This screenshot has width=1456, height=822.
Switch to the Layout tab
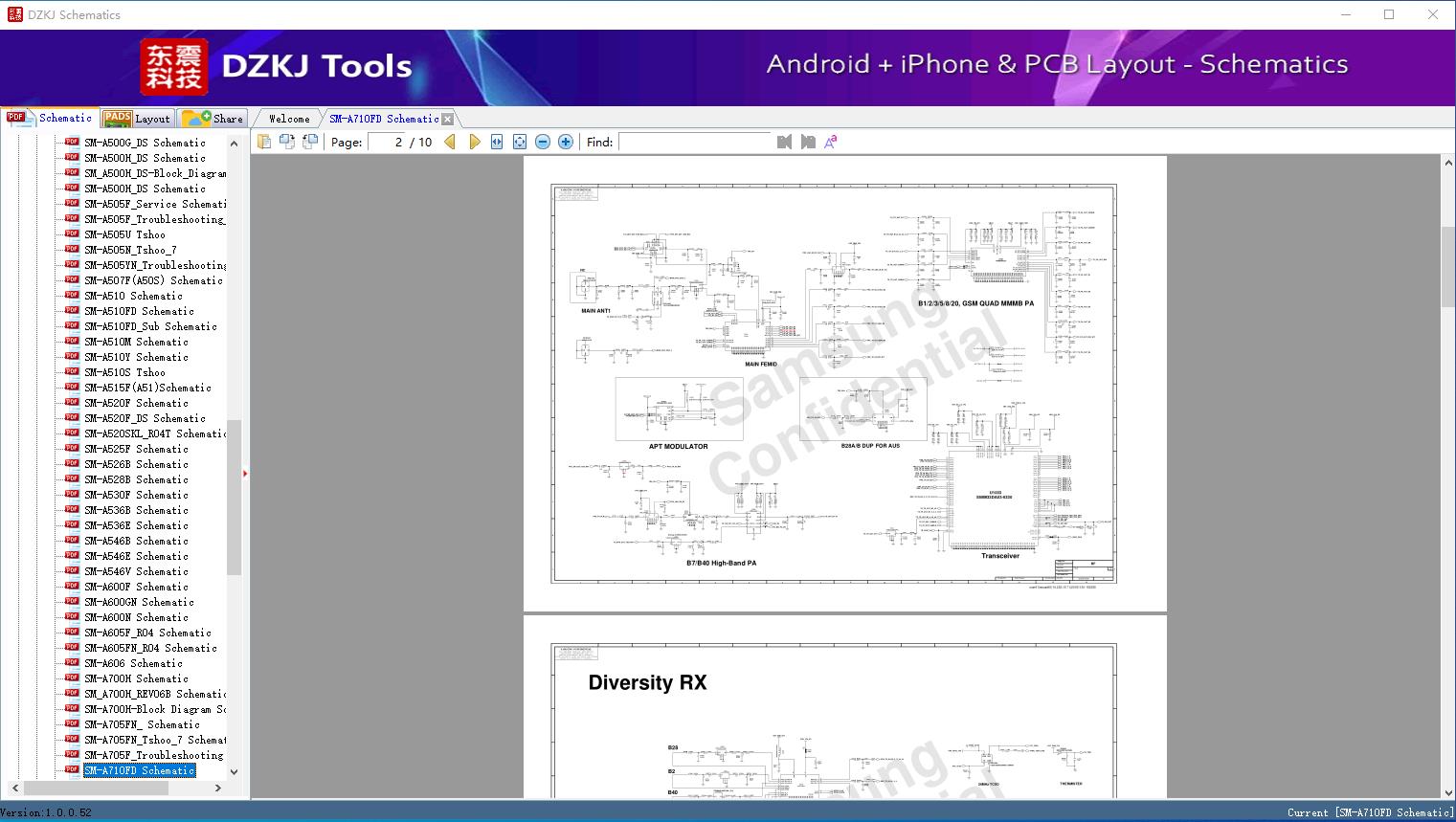[138, 119]
